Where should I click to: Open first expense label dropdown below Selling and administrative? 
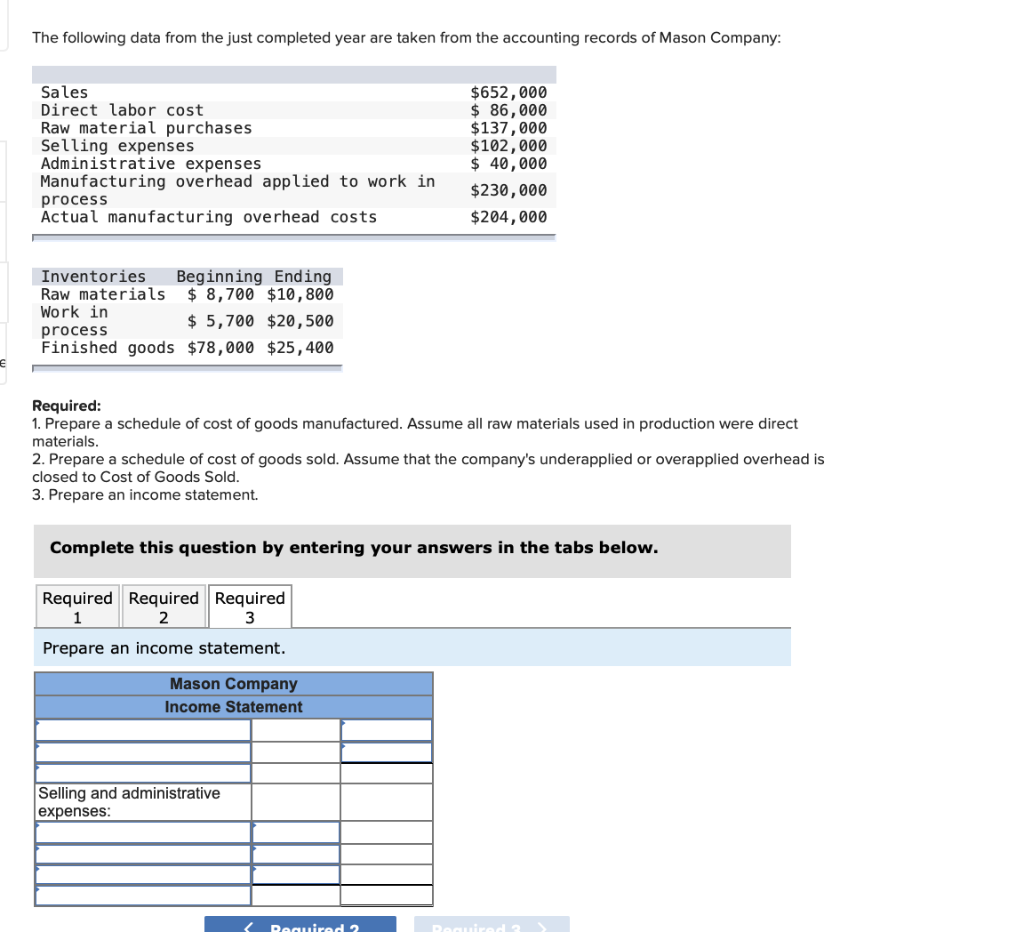[x=143, y=832]
